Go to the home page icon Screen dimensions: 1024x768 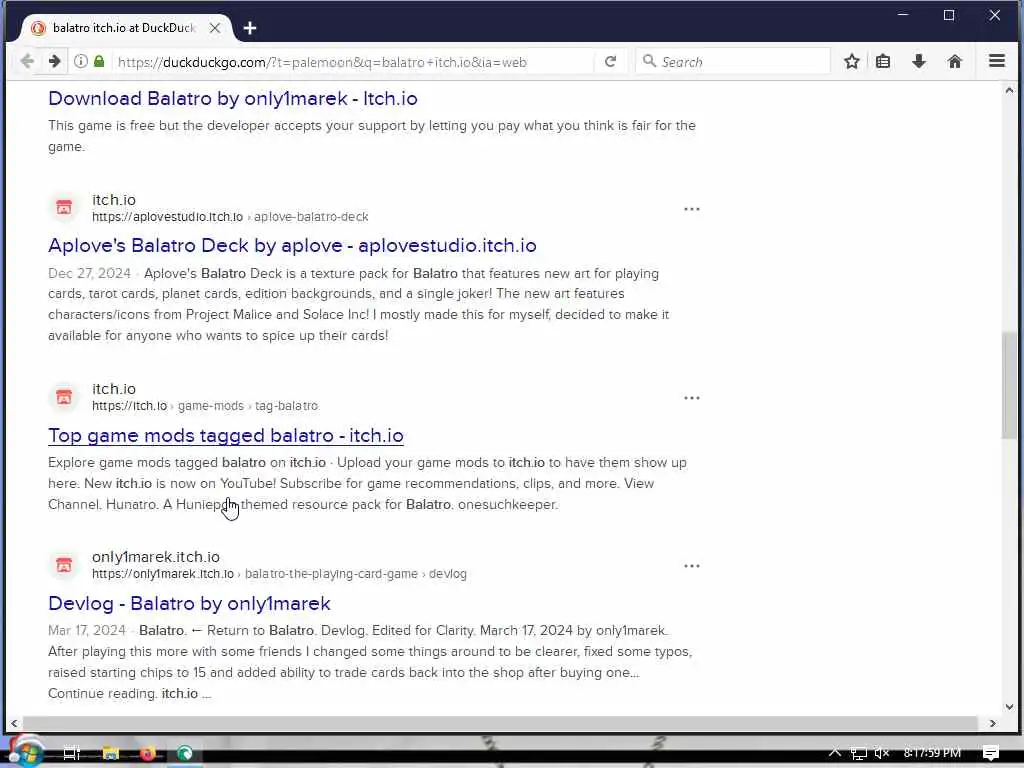pos(955,61)
